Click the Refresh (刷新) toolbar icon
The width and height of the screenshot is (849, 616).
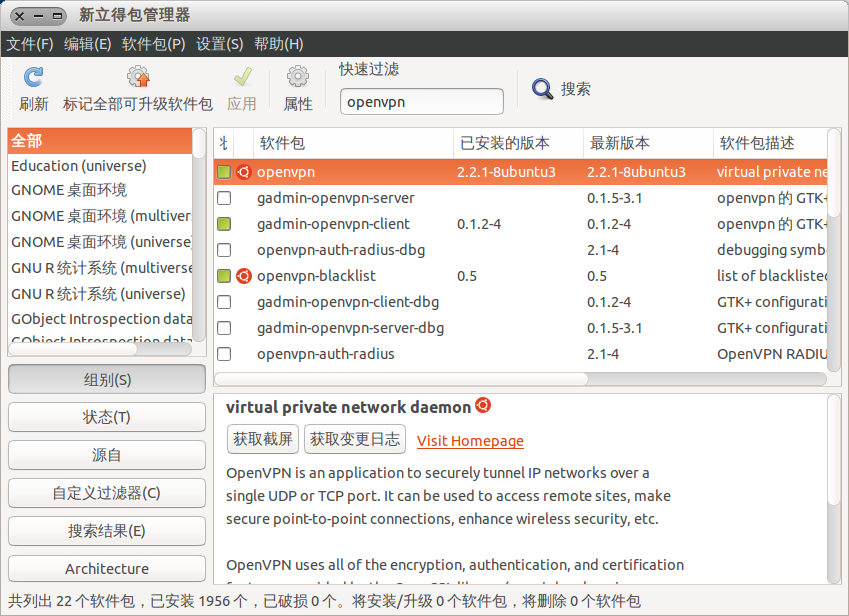tap(34, 77)
